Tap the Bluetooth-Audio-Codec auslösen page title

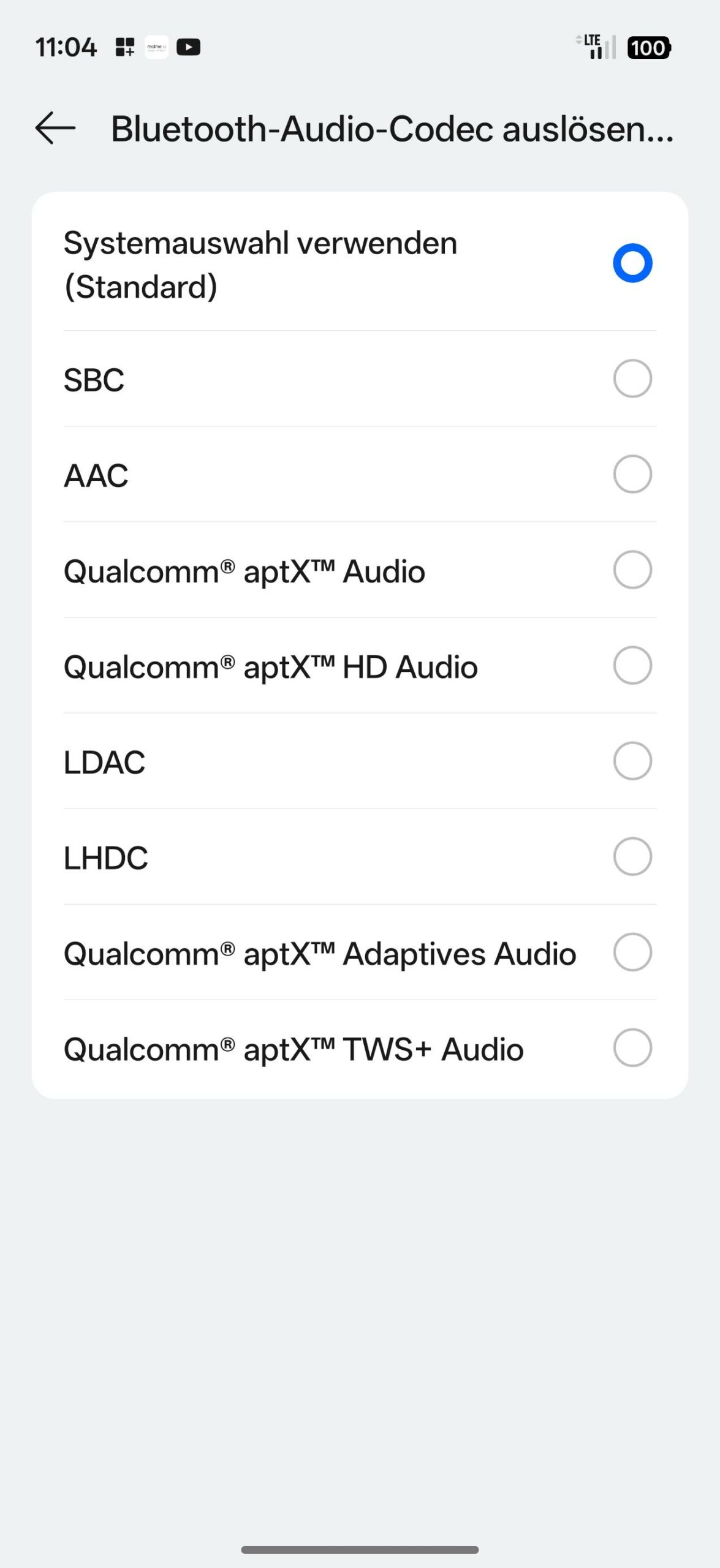point(392,129)
